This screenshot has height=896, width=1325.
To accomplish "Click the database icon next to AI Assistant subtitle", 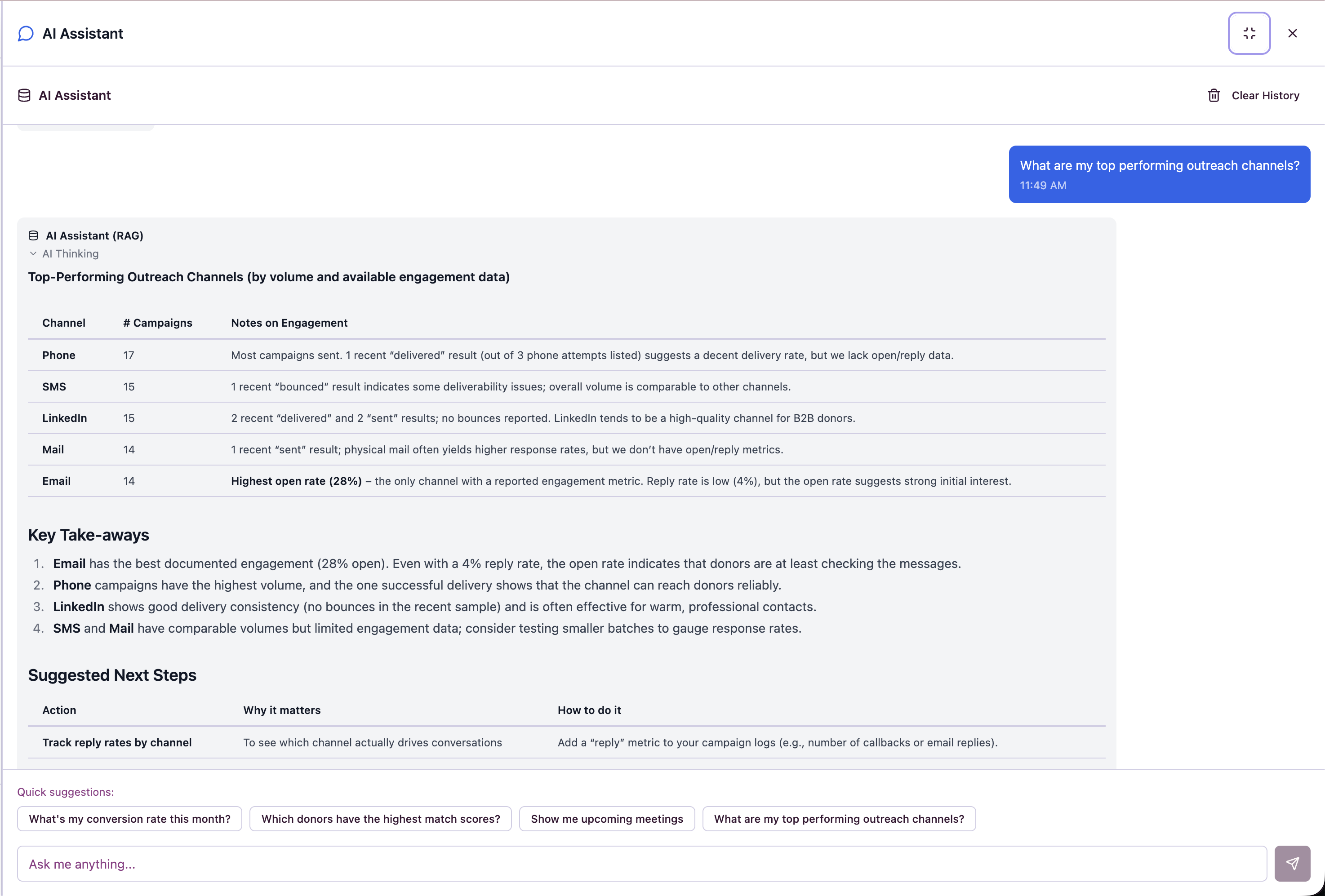I will click(x=24, y=95).
